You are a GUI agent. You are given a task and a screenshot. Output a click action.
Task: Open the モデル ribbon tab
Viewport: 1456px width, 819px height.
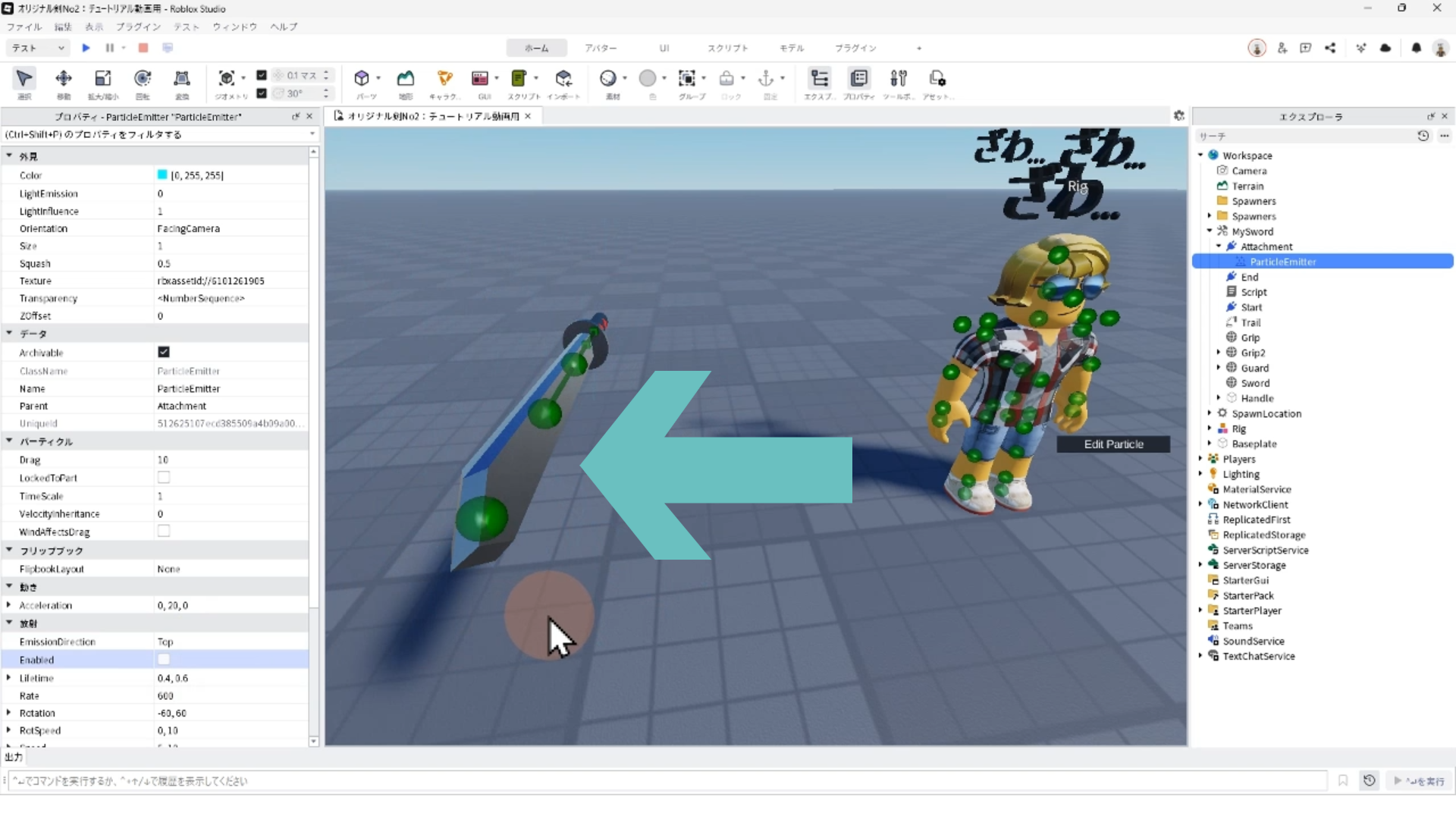coord(792,48)
